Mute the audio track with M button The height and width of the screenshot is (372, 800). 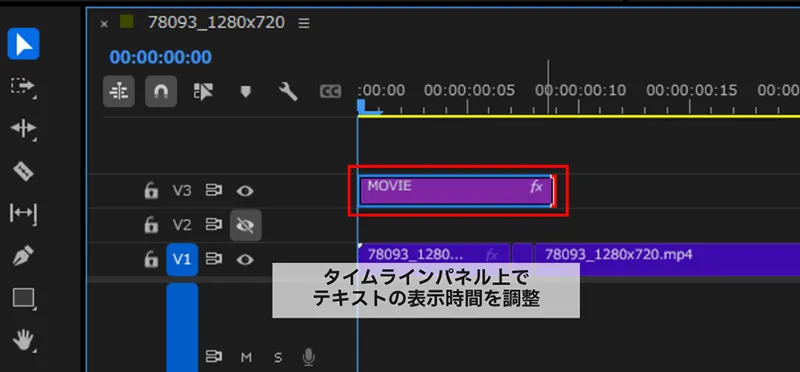pos(246,357)
